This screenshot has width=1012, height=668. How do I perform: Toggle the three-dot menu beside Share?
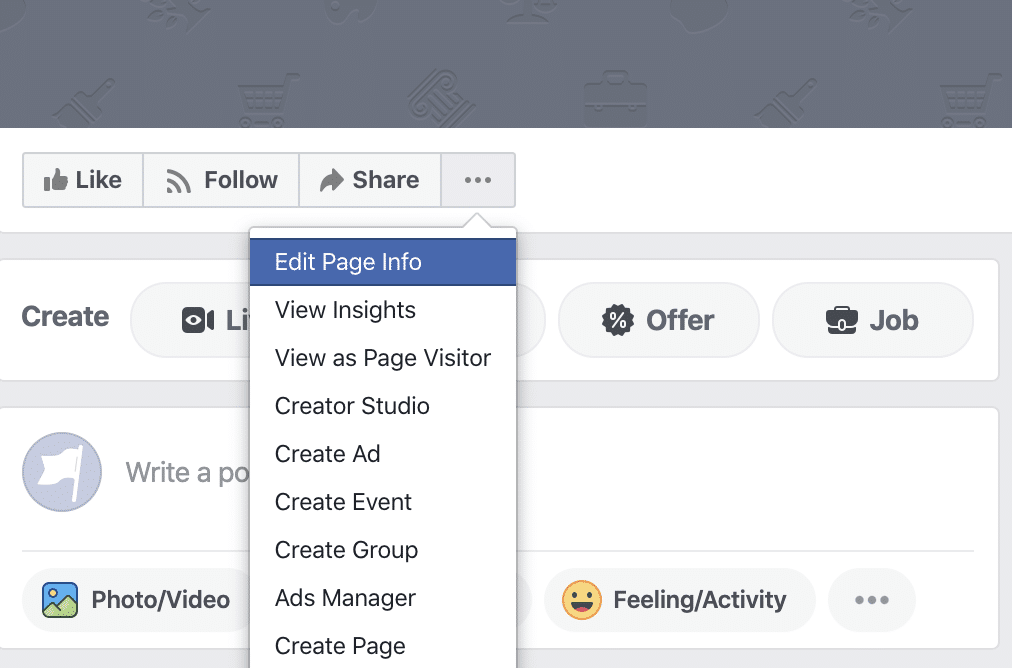pyautogui.click(x=478, y=180)
